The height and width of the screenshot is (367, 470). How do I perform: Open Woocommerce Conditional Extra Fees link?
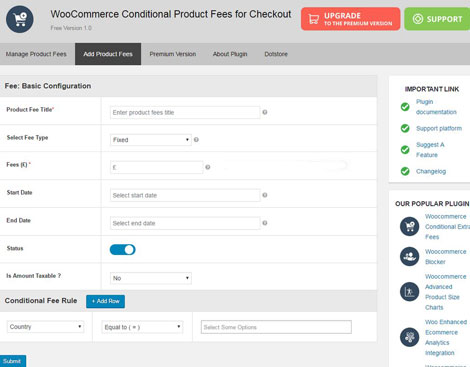coord(447,227)
